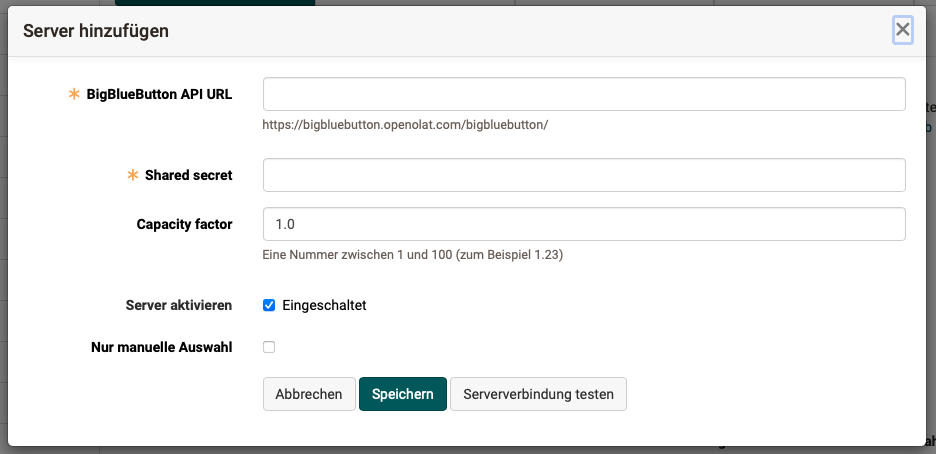Enable the Nur manuelle Auswahl checkbox
Image resolution: width=936 pixels, height=454 pixels.
(x=269, y=347)
